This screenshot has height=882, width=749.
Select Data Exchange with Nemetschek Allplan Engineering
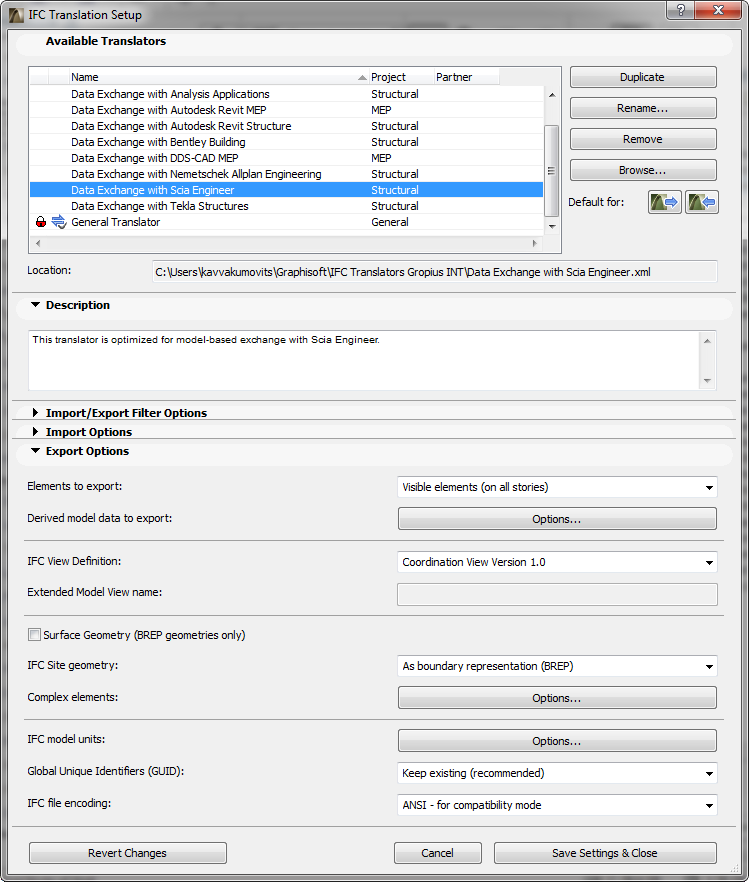(286, 174)
